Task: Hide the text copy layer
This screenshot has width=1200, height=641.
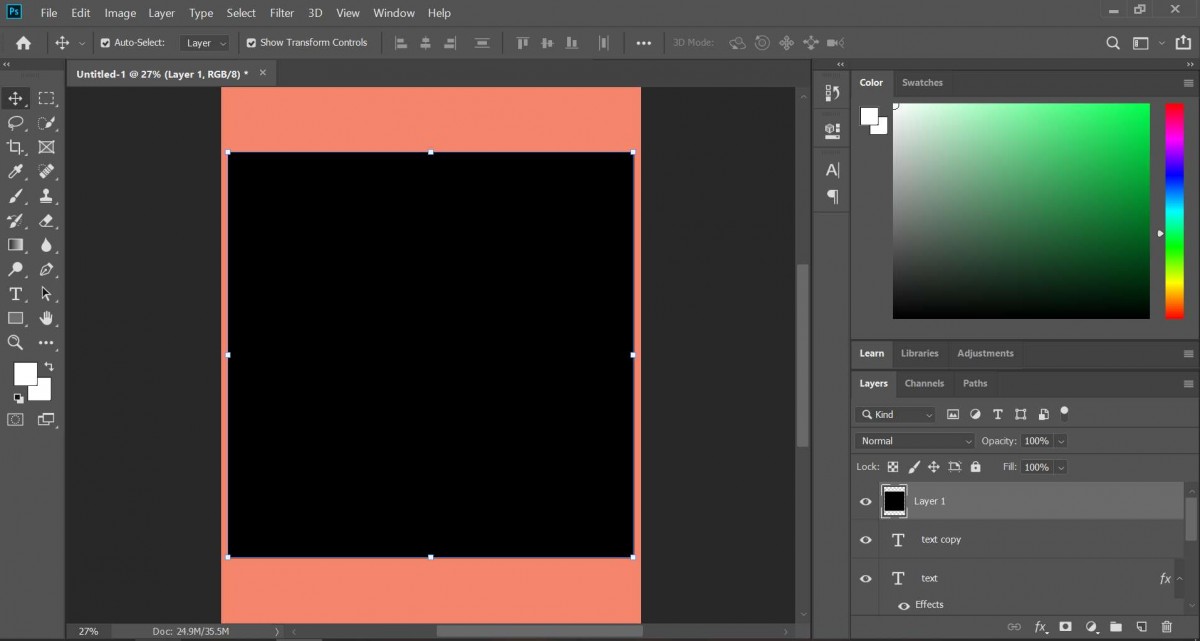Action: pos(866,540)
